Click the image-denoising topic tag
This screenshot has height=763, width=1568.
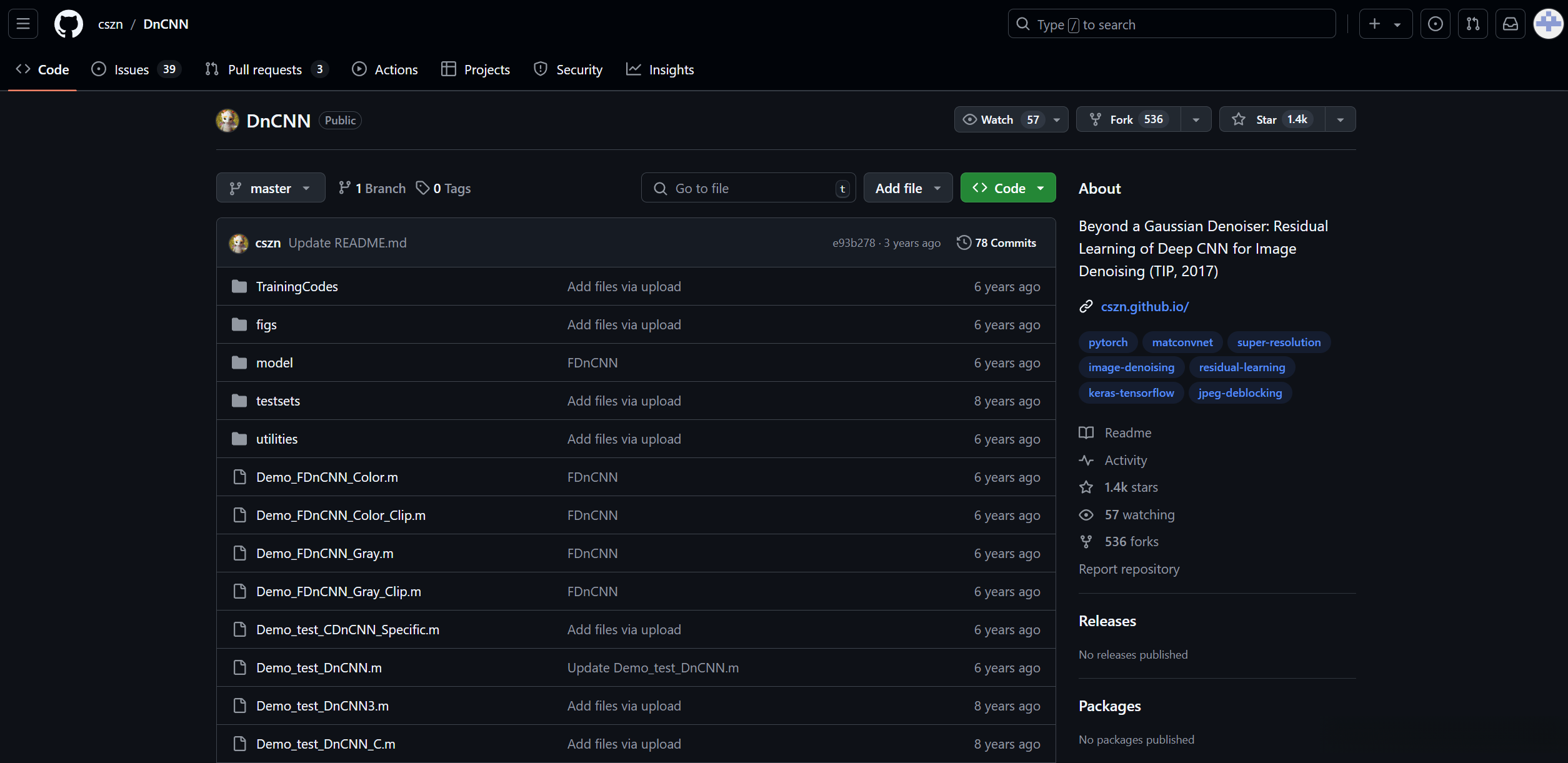pos(1131,367)
